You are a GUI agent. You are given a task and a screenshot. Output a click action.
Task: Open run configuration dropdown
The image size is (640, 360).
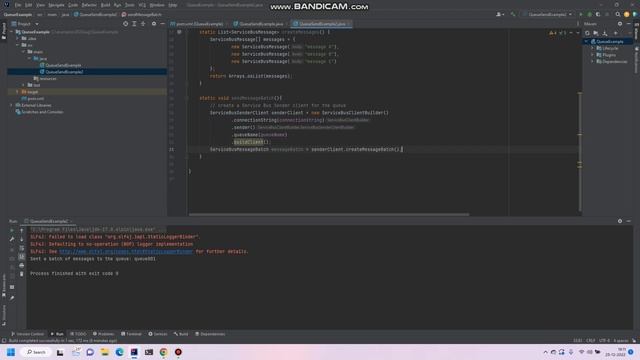(547, 14)
